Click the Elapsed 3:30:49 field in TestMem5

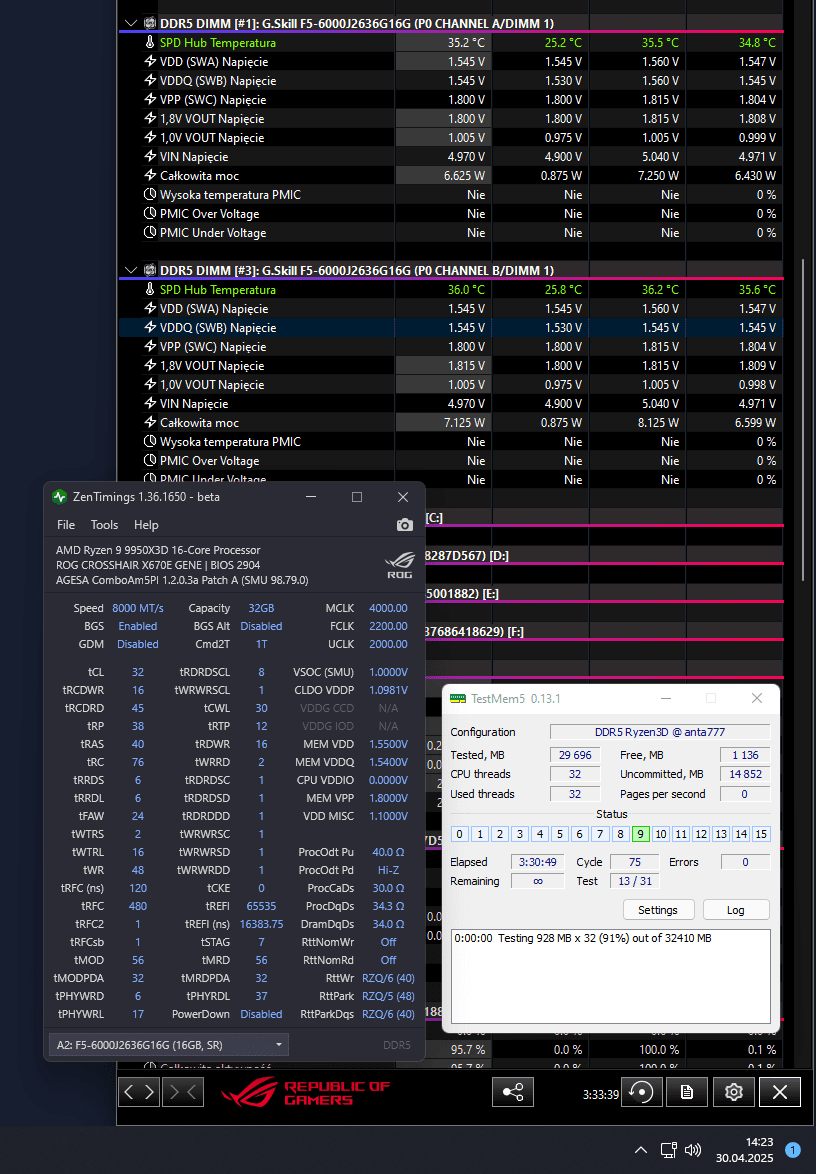pos(538,862)
